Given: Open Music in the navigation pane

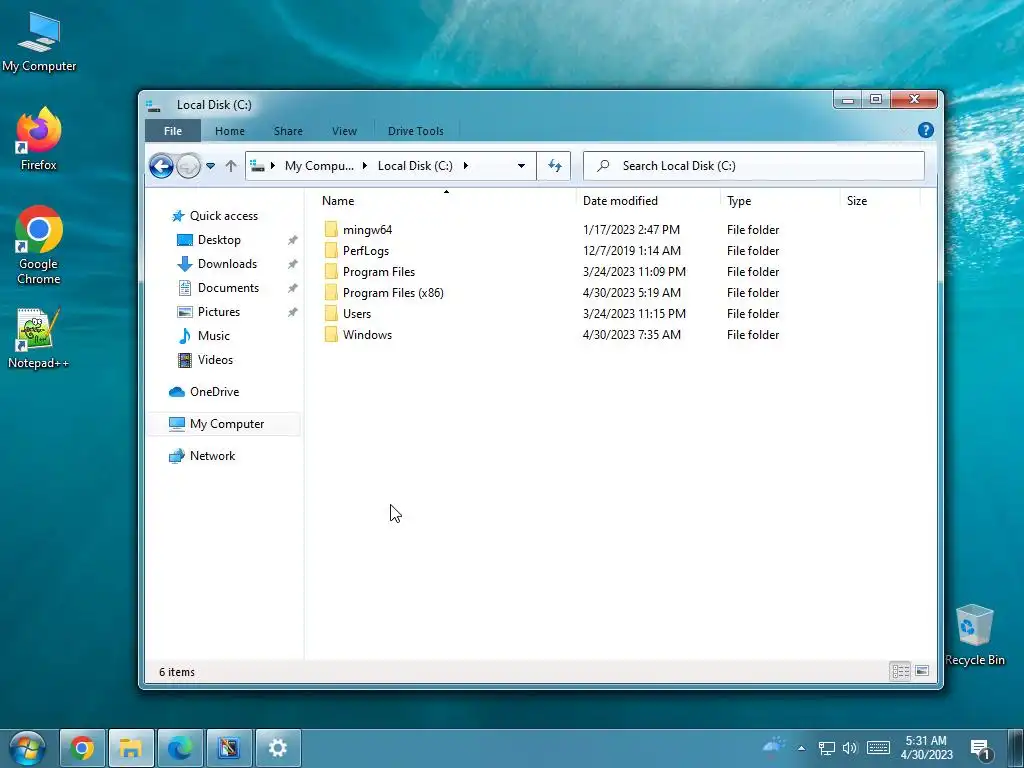Looking at the screenshot, I should coord(214,336).
